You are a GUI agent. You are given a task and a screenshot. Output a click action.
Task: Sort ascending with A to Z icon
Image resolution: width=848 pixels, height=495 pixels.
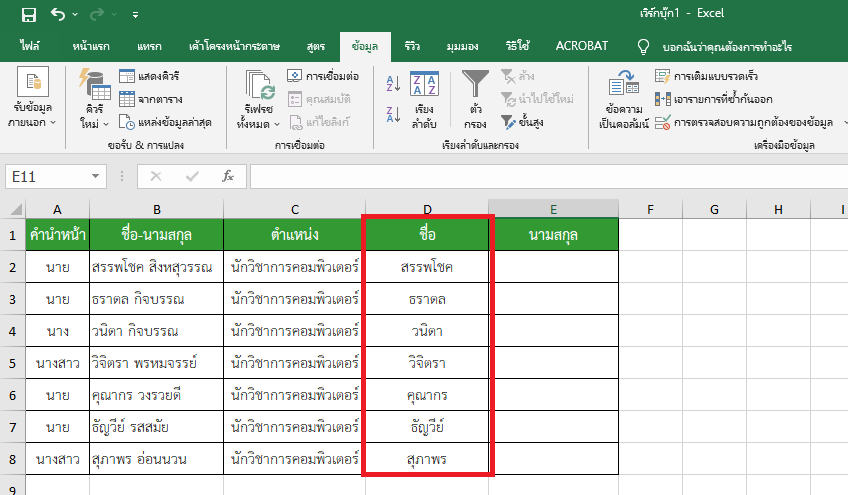tap(393, 84)
